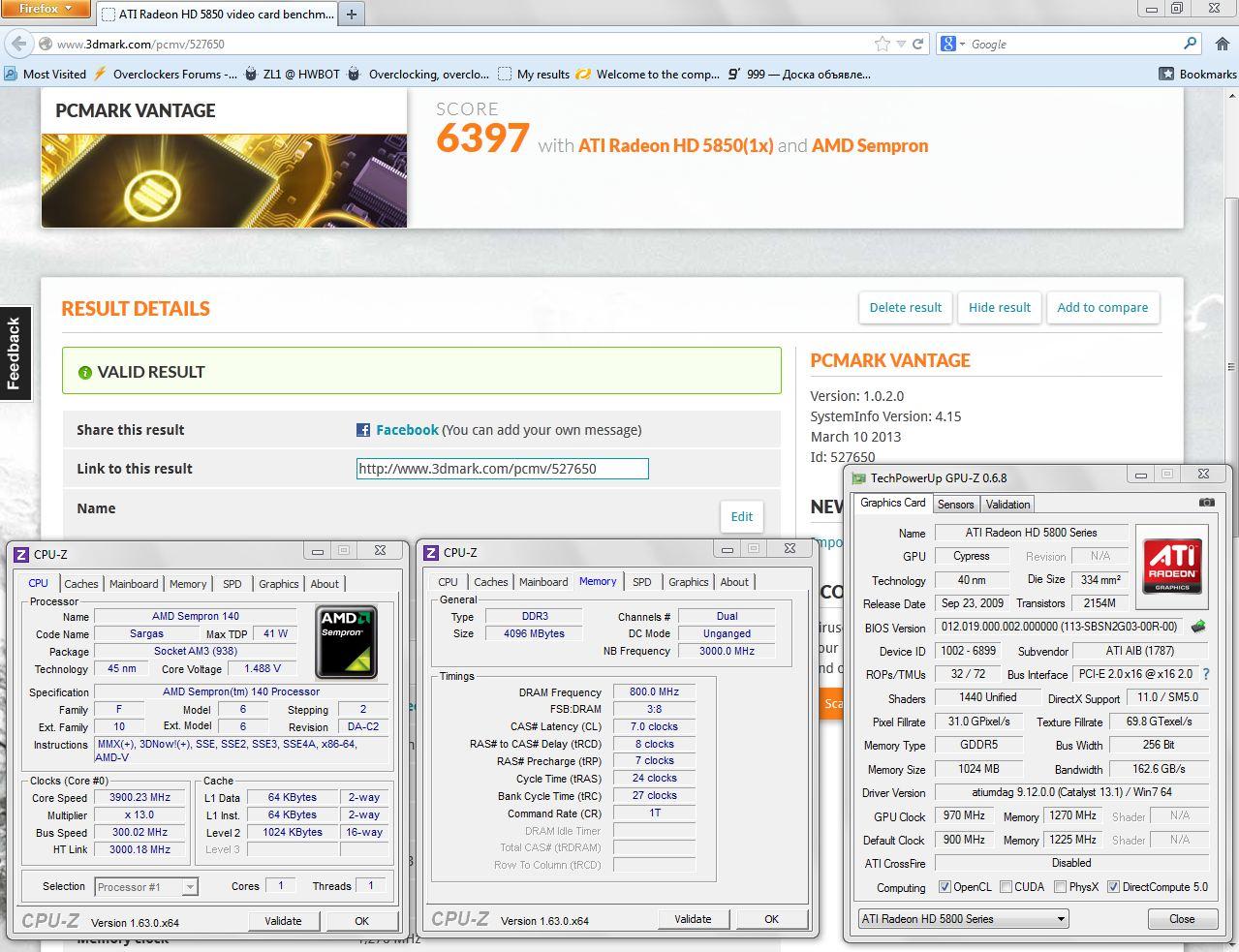Click Validate in the CPU-Z memory window

click(x=693, y=919)
